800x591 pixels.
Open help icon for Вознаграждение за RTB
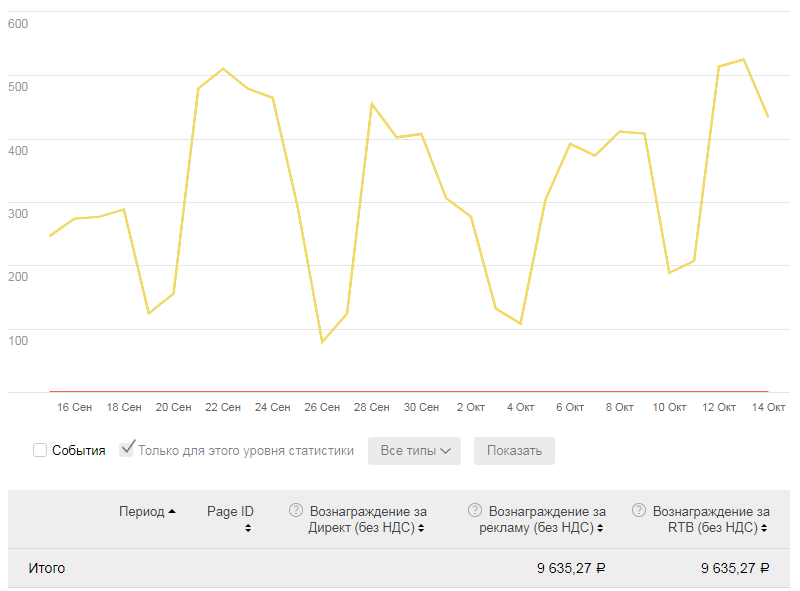639,510
